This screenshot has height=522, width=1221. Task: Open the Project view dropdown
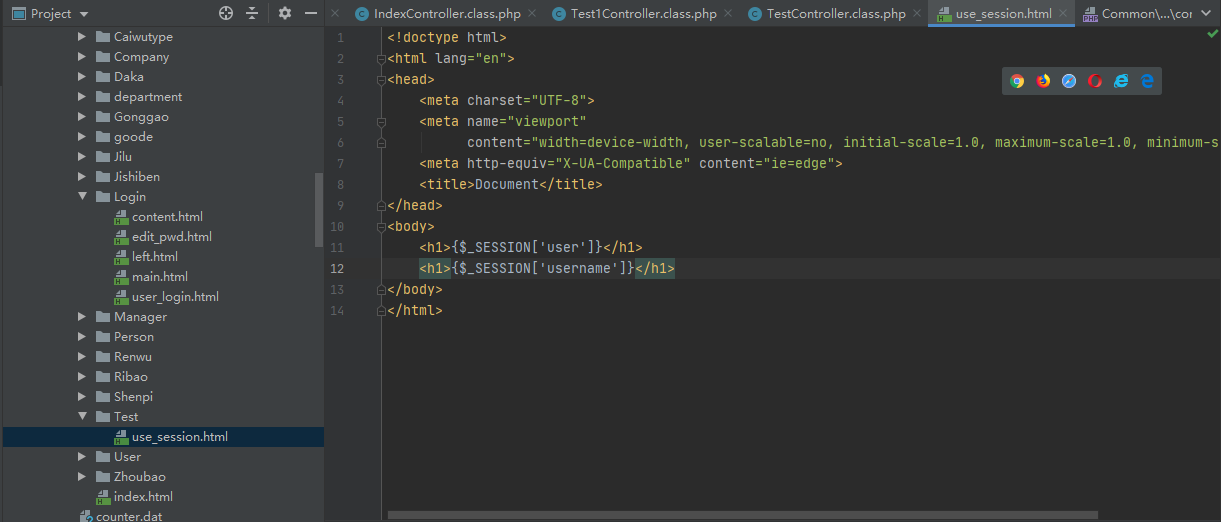click(x=83, y=14)
